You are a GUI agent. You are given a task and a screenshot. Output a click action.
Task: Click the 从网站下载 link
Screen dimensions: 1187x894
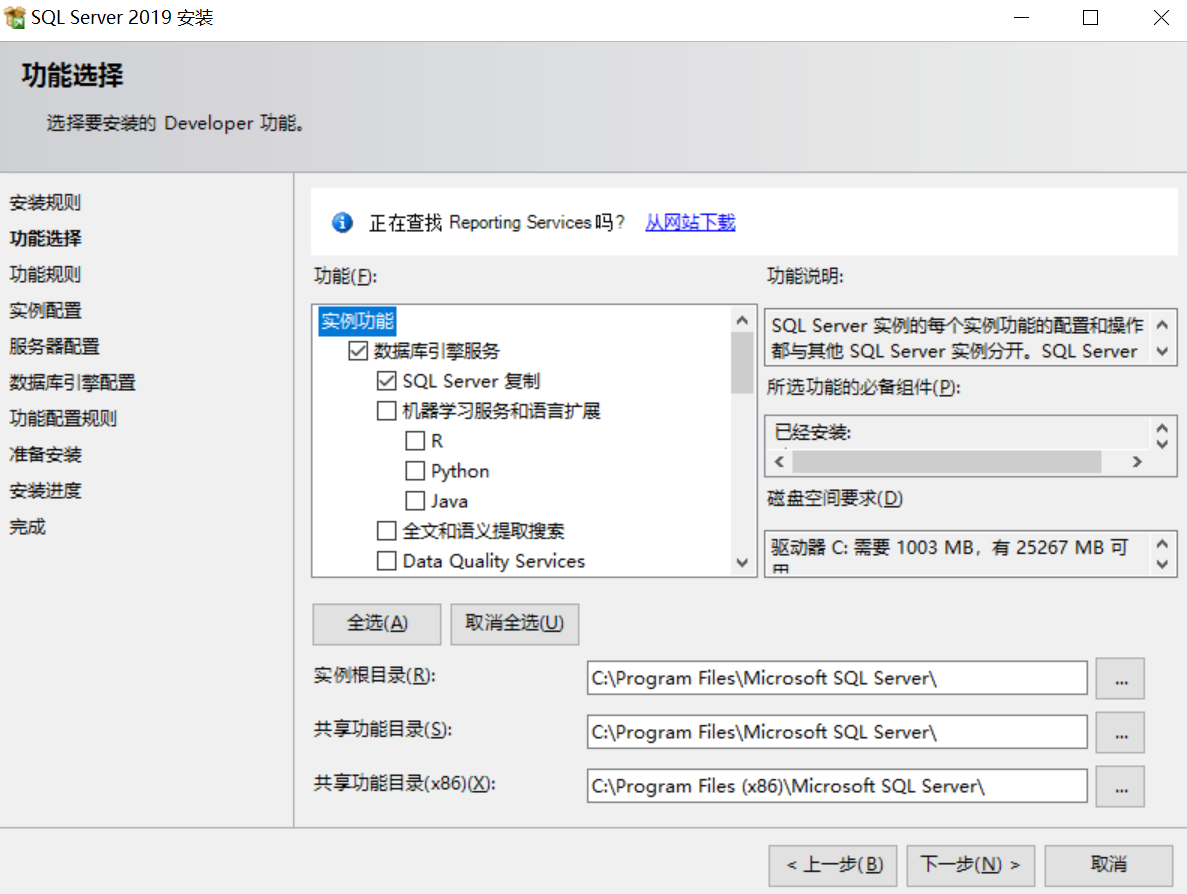pos(690,223)
